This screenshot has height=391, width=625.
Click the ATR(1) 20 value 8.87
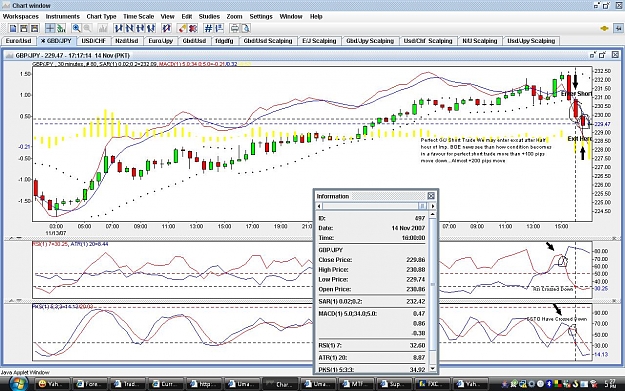point(419,358)
